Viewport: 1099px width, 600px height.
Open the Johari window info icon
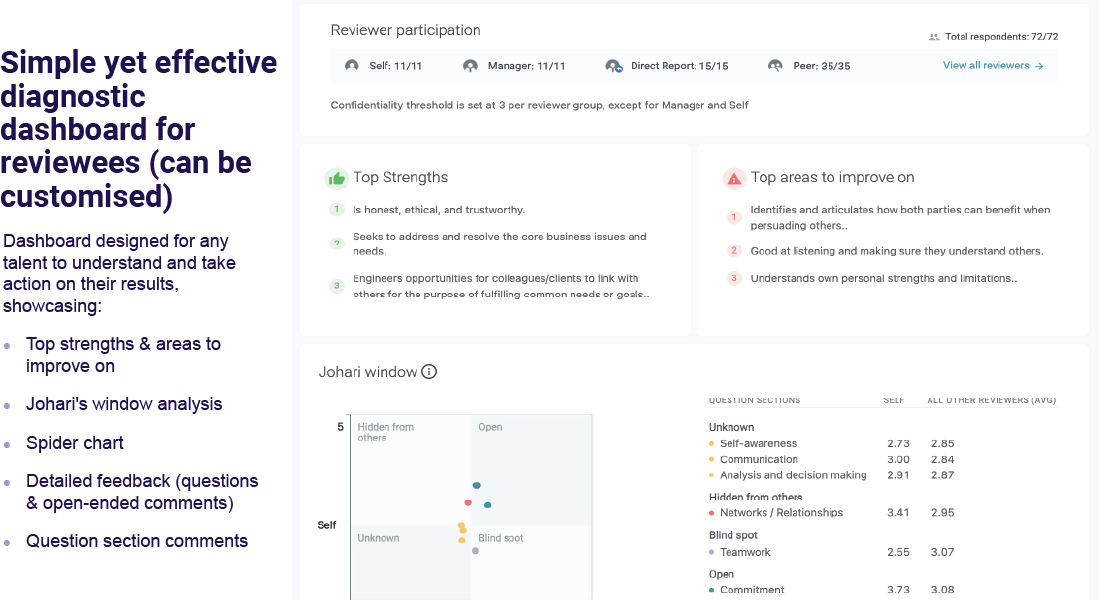click(x=429, y=372)
